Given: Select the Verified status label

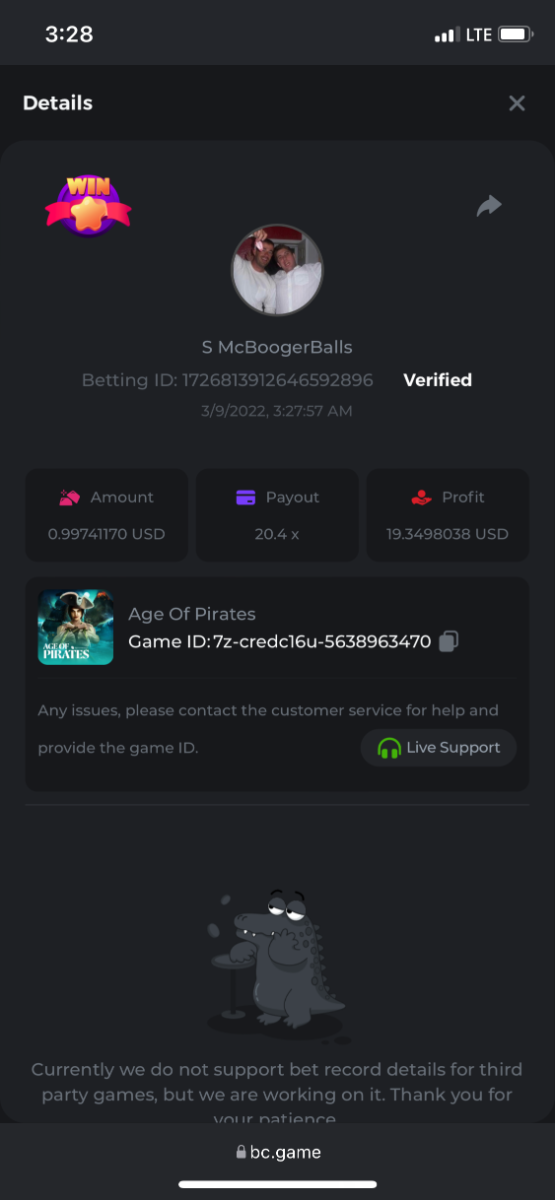Looking at the screenshot, I should coord(437,380).
